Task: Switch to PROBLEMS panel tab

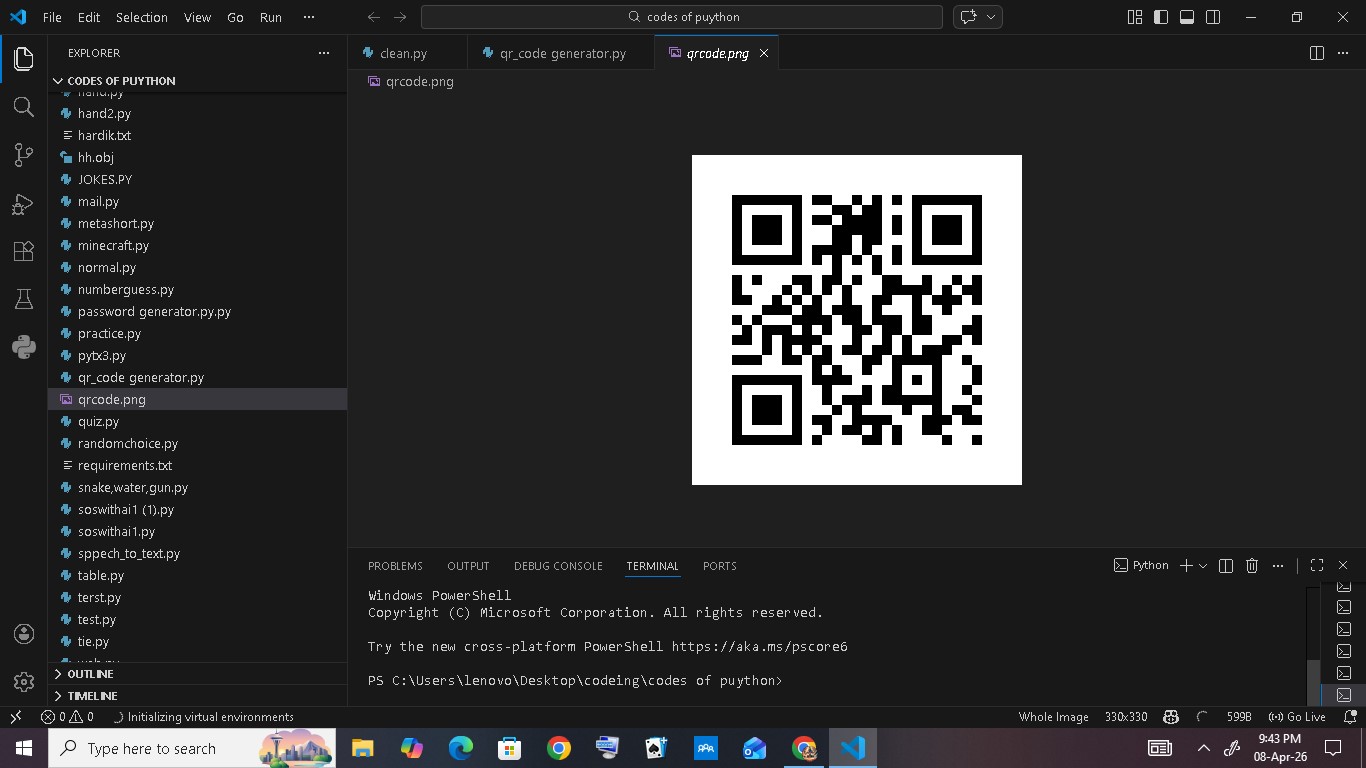Action: [x=395, y=566]
